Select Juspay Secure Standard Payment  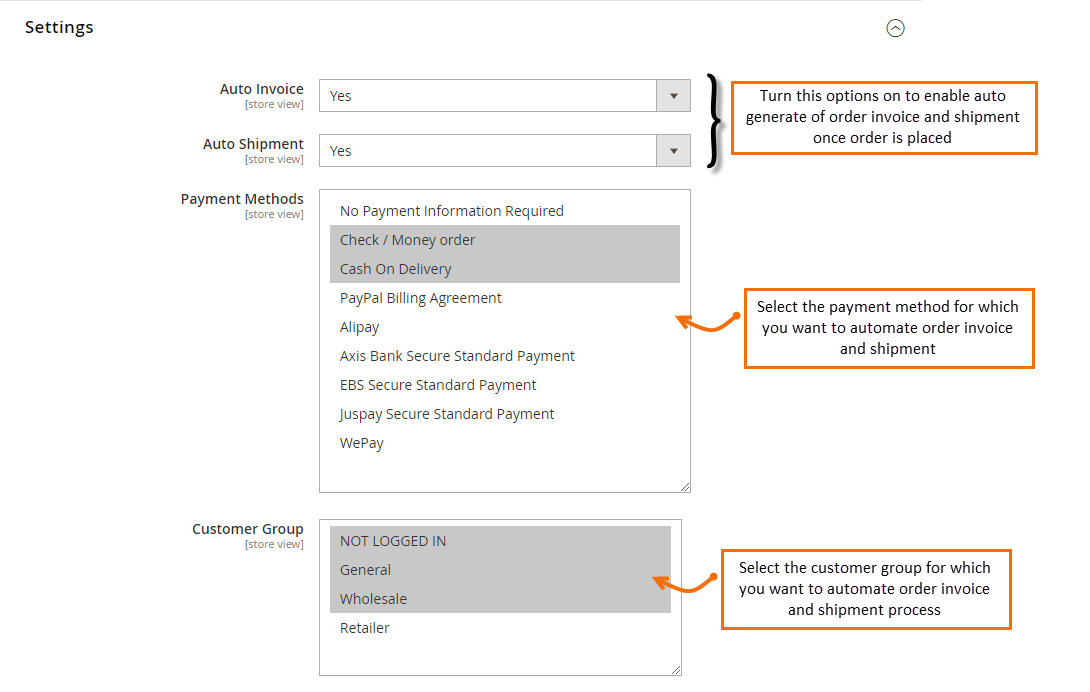pyautogui.click(x=447, y=414)
